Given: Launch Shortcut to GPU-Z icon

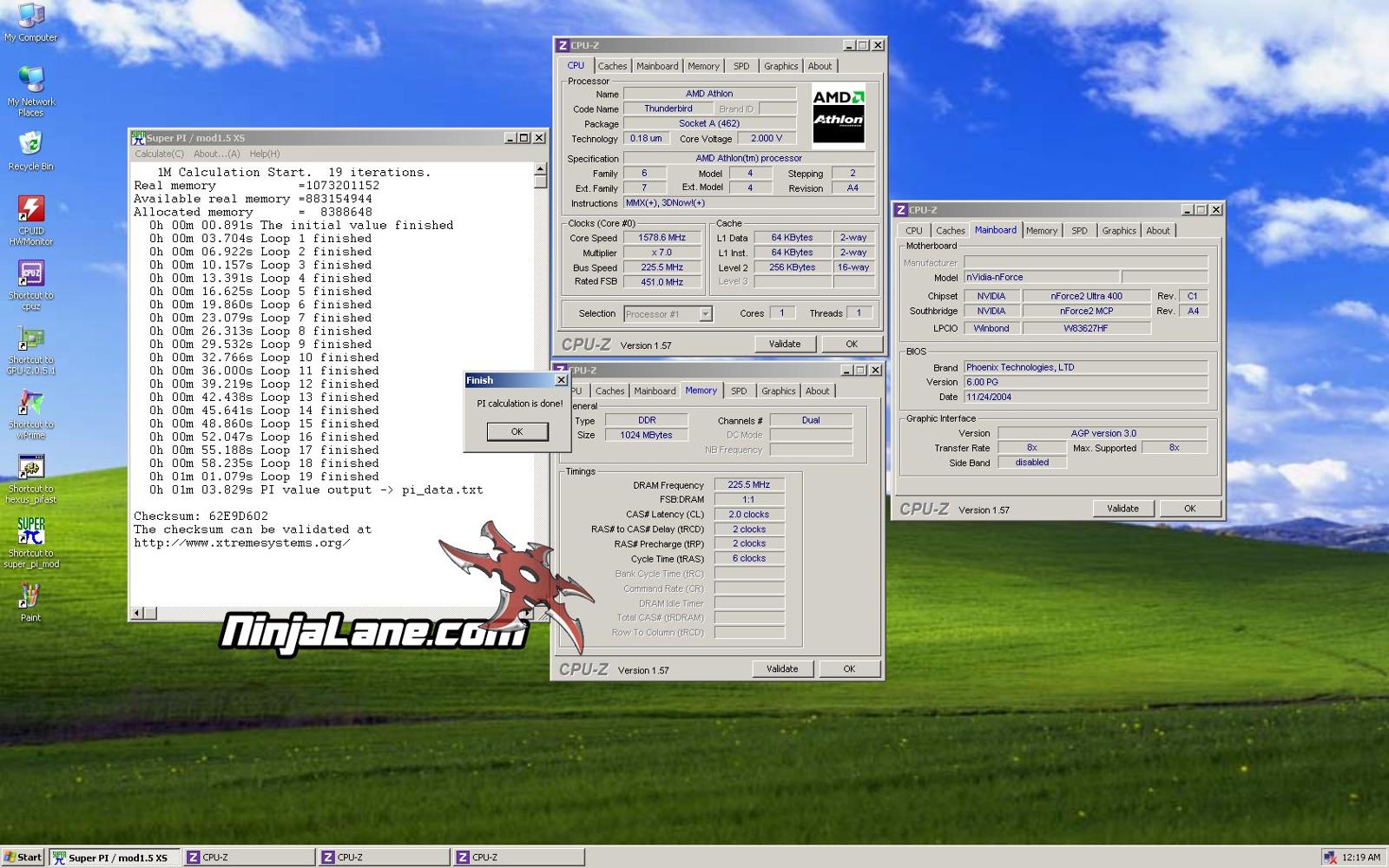Looking at the screenshot, I should click(x=30, y=349).
